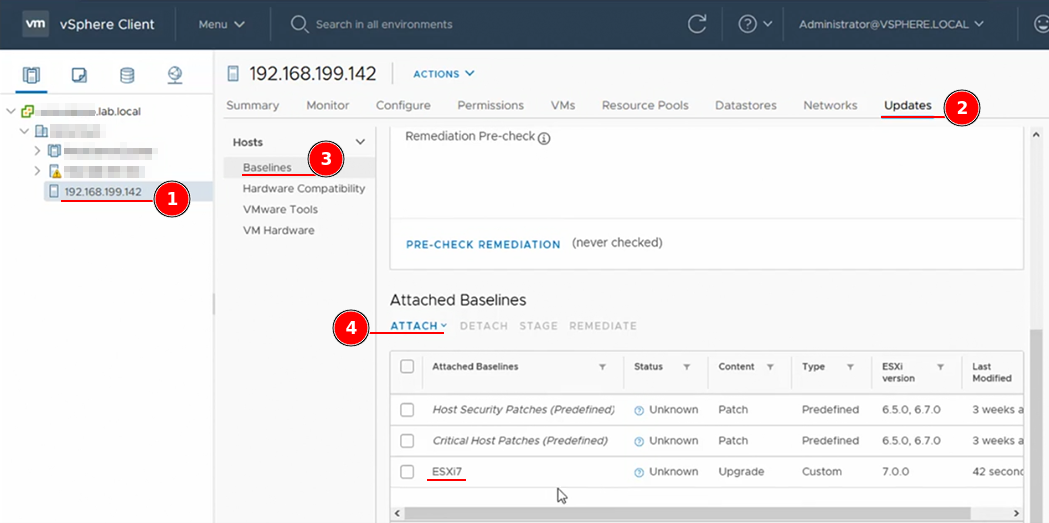Click Unknown status icon in Host Security row
Screen dimensions: 1049x523
click(x=639, y=411)
